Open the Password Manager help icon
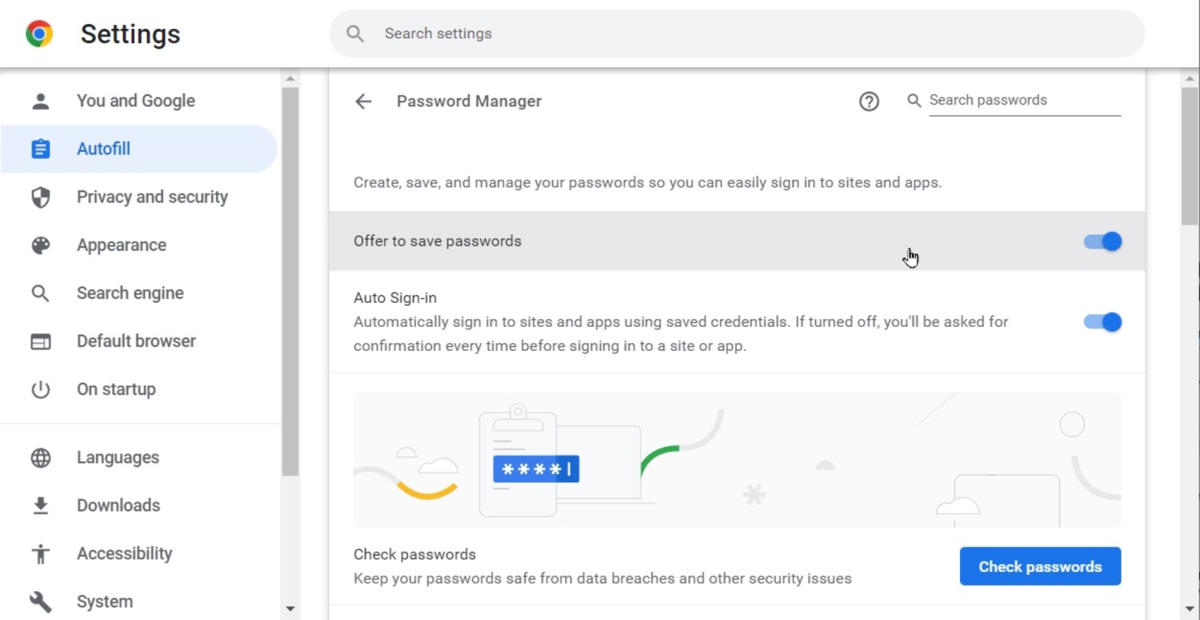1200x620 pixels. click(869, 101)
